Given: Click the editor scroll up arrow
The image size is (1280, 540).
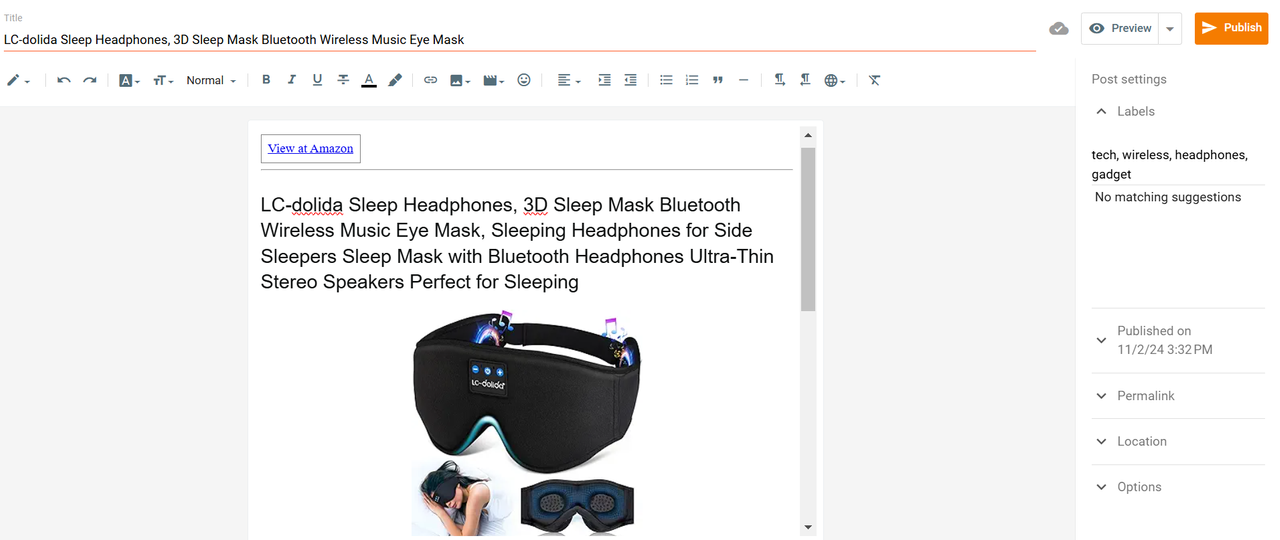Looking at the screenshot, I should click(x=808, y=135).
